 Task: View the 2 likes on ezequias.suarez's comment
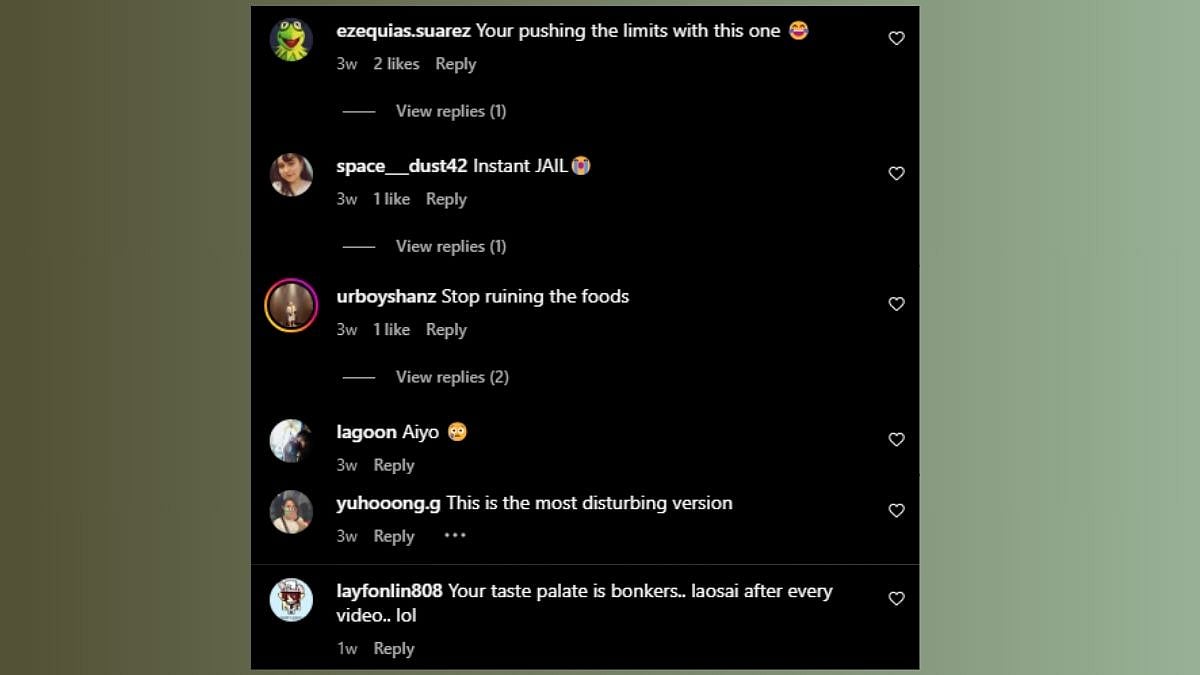pos(396,64)
